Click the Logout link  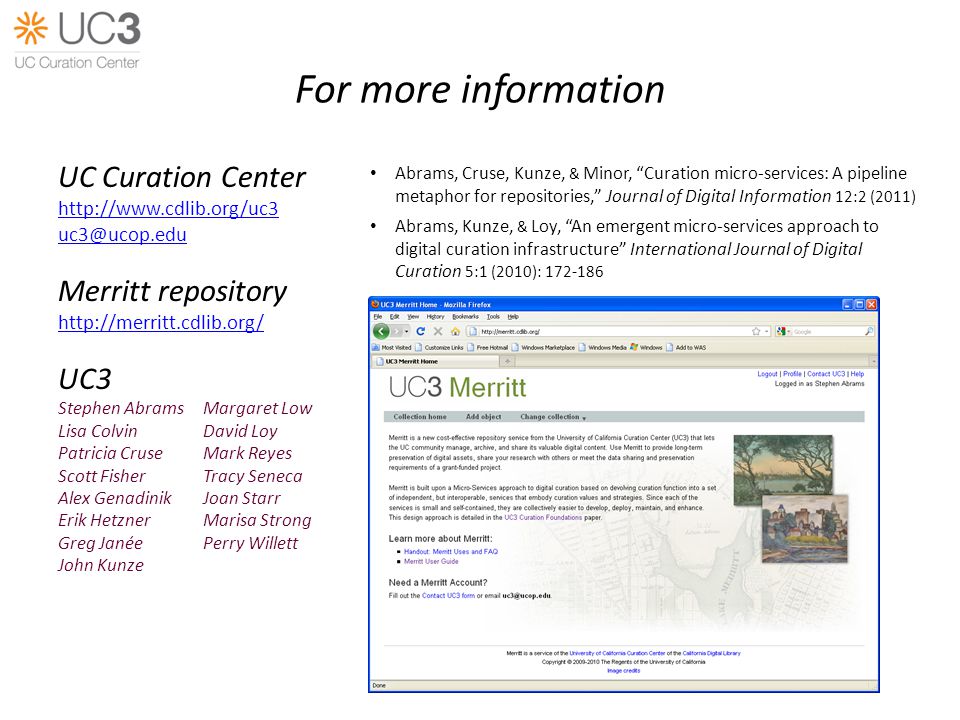(x=767, y=373)
